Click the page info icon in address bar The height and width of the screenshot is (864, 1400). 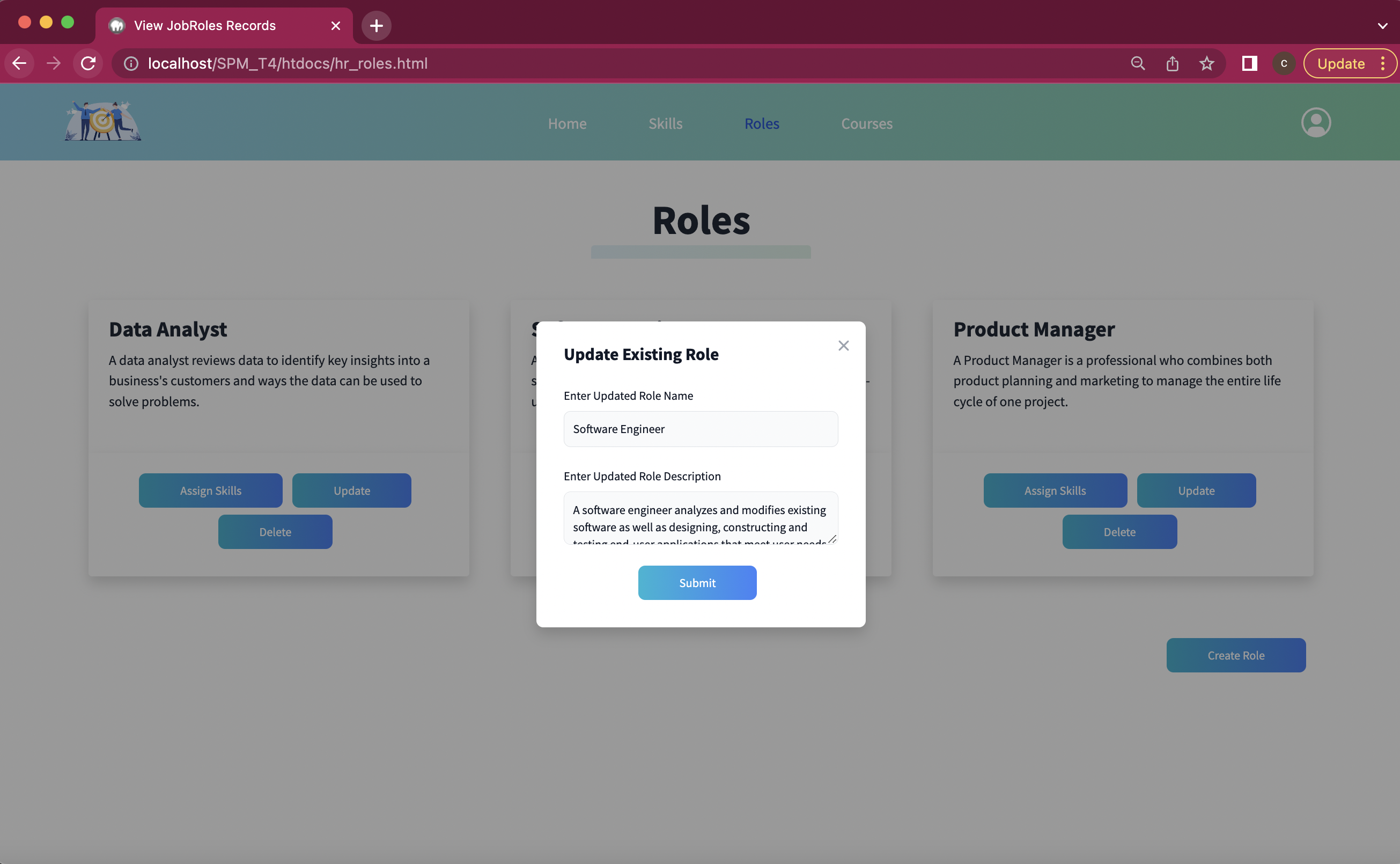coord(131,63)
